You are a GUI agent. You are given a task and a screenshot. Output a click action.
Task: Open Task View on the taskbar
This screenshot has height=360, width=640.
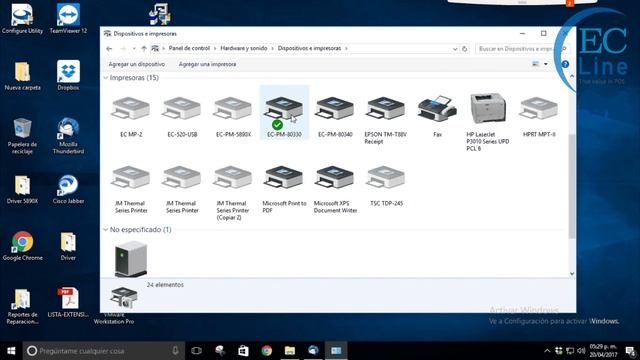click(x=196, y=351)
